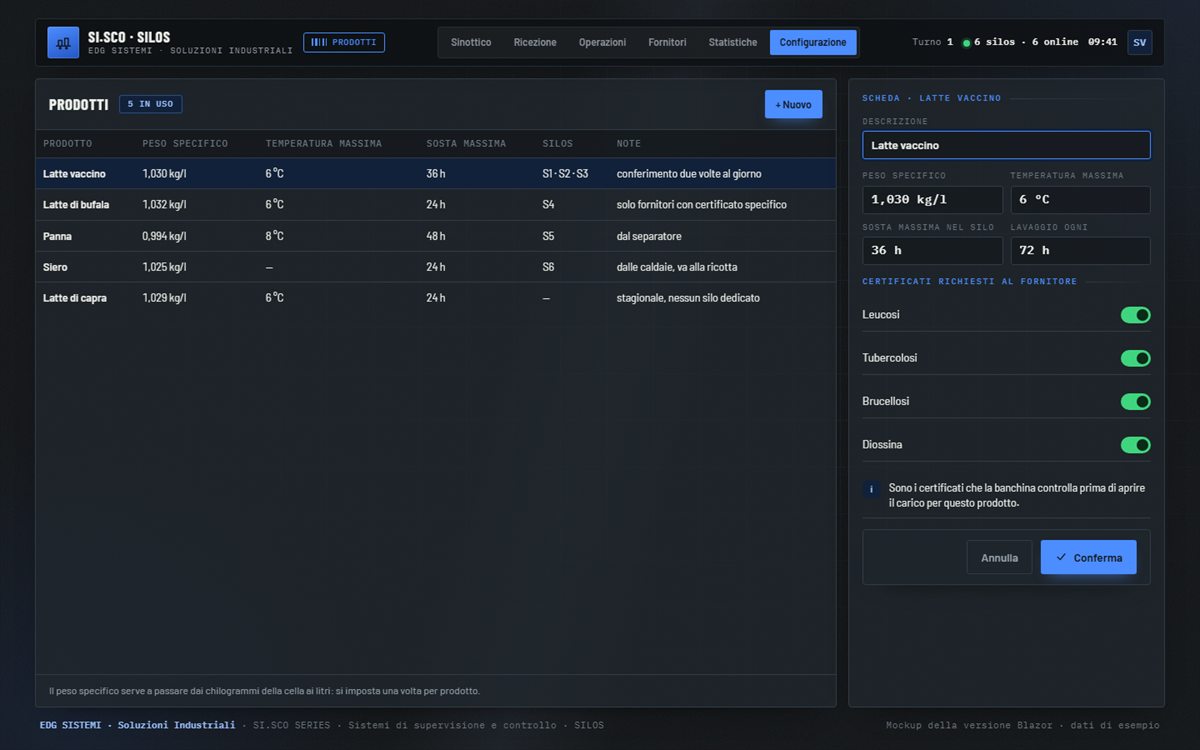Choose the Siero product in the table

click(436, 267)
